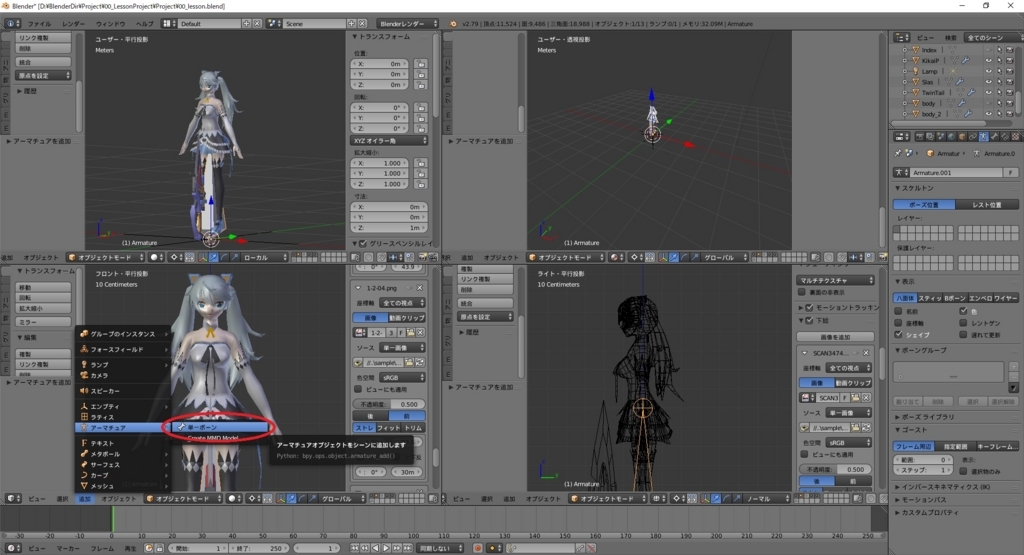1024x555 pixels.
Task: Click the Info editor type icon beside ファイル
Action: pyautogui.click(x=12, y=24)
